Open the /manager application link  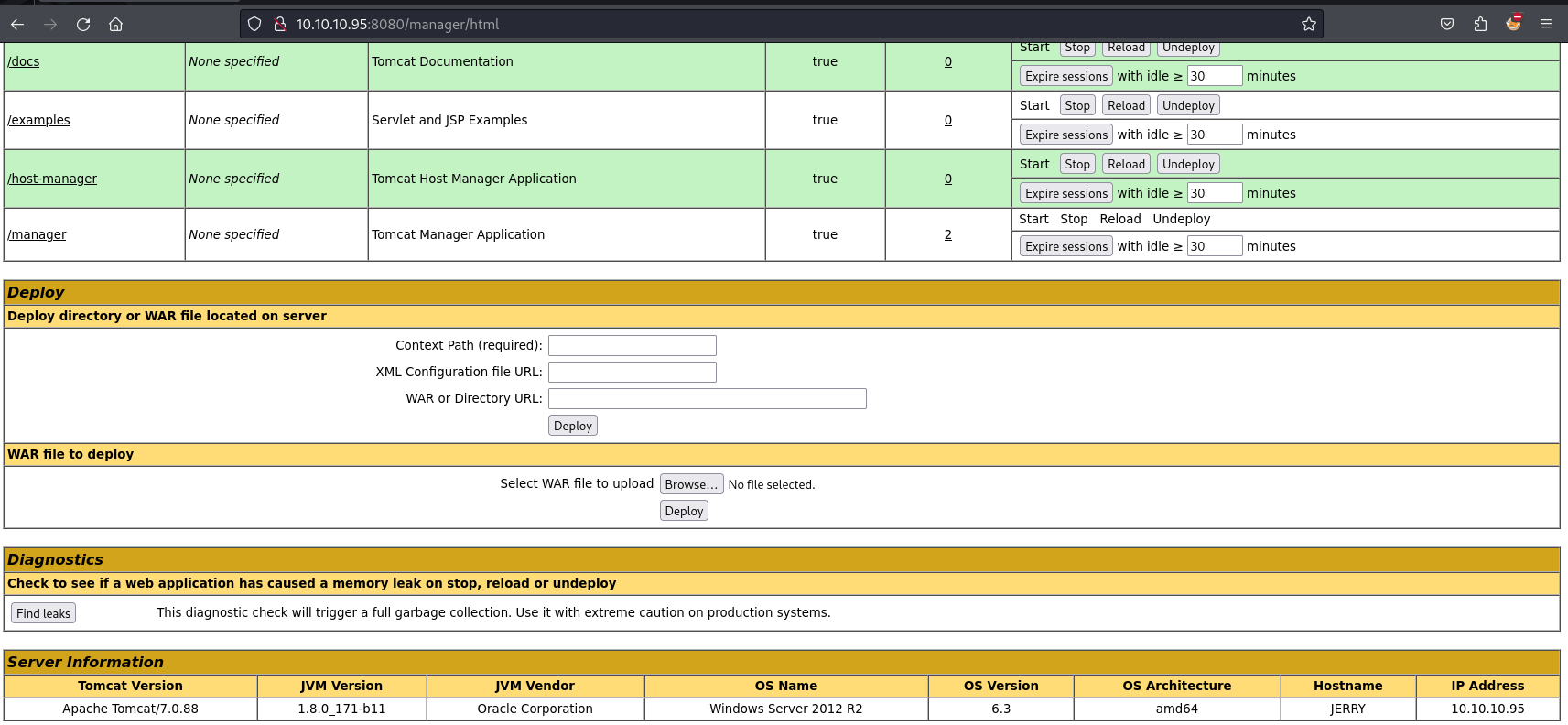coord(37,234)
